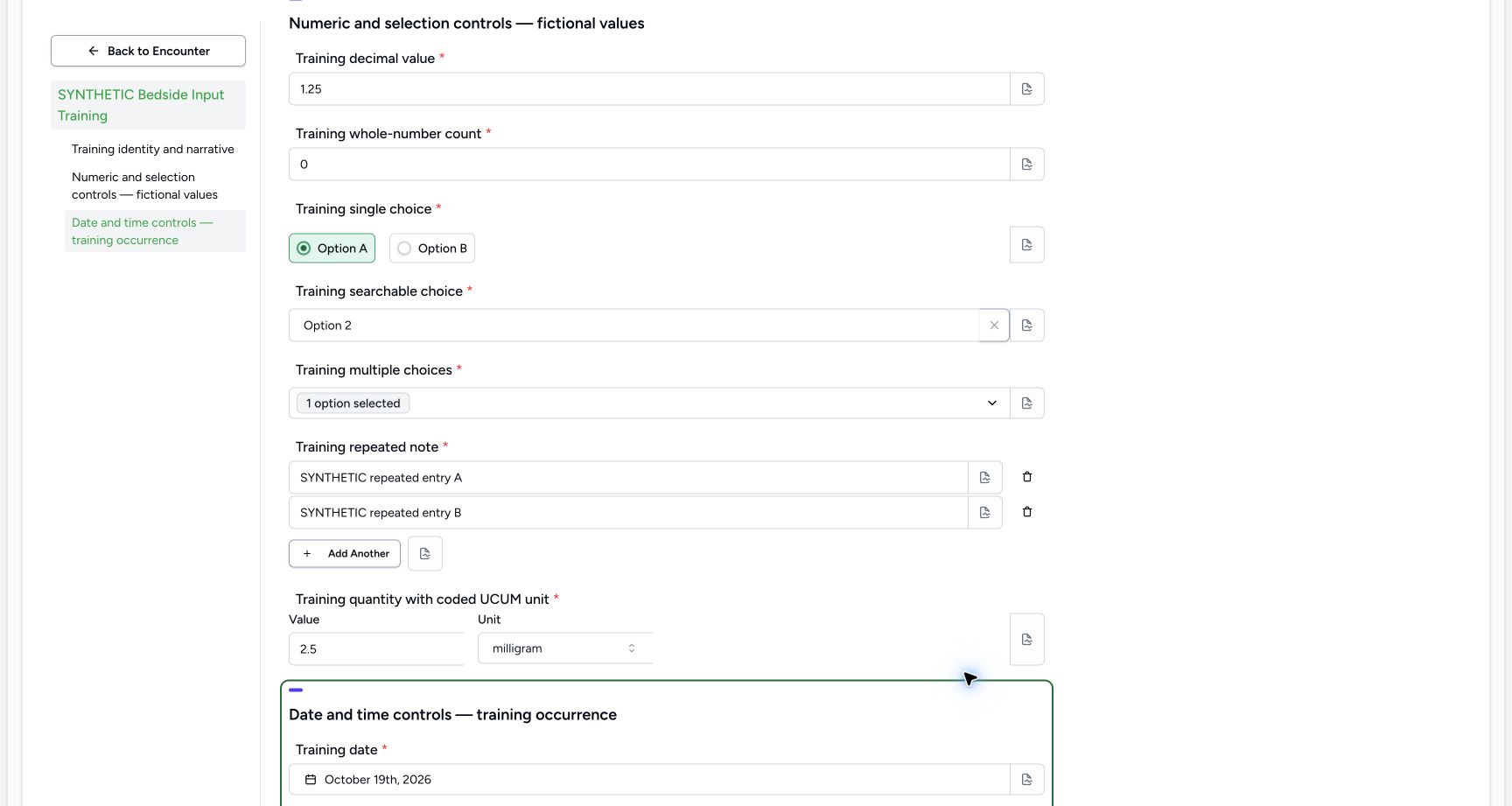This screenshot has height=806, width=1512.
Task: Open note icon for Training decimal value
Action: 1027,89
